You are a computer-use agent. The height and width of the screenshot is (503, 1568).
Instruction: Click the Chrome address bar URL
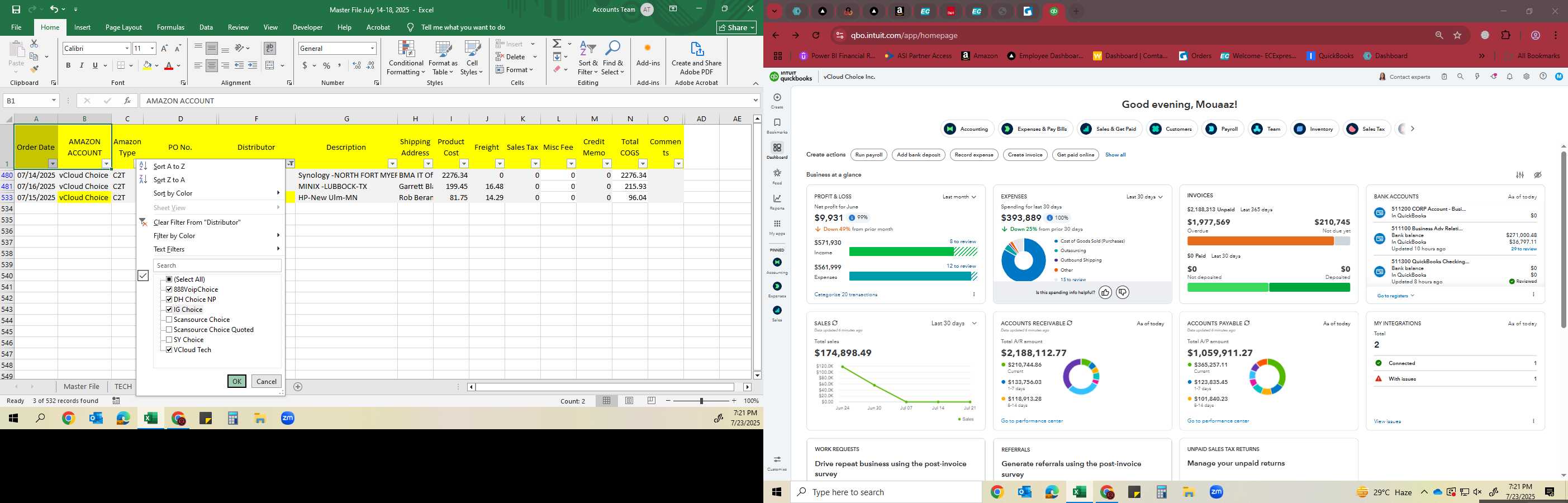[x=903, y=35]
